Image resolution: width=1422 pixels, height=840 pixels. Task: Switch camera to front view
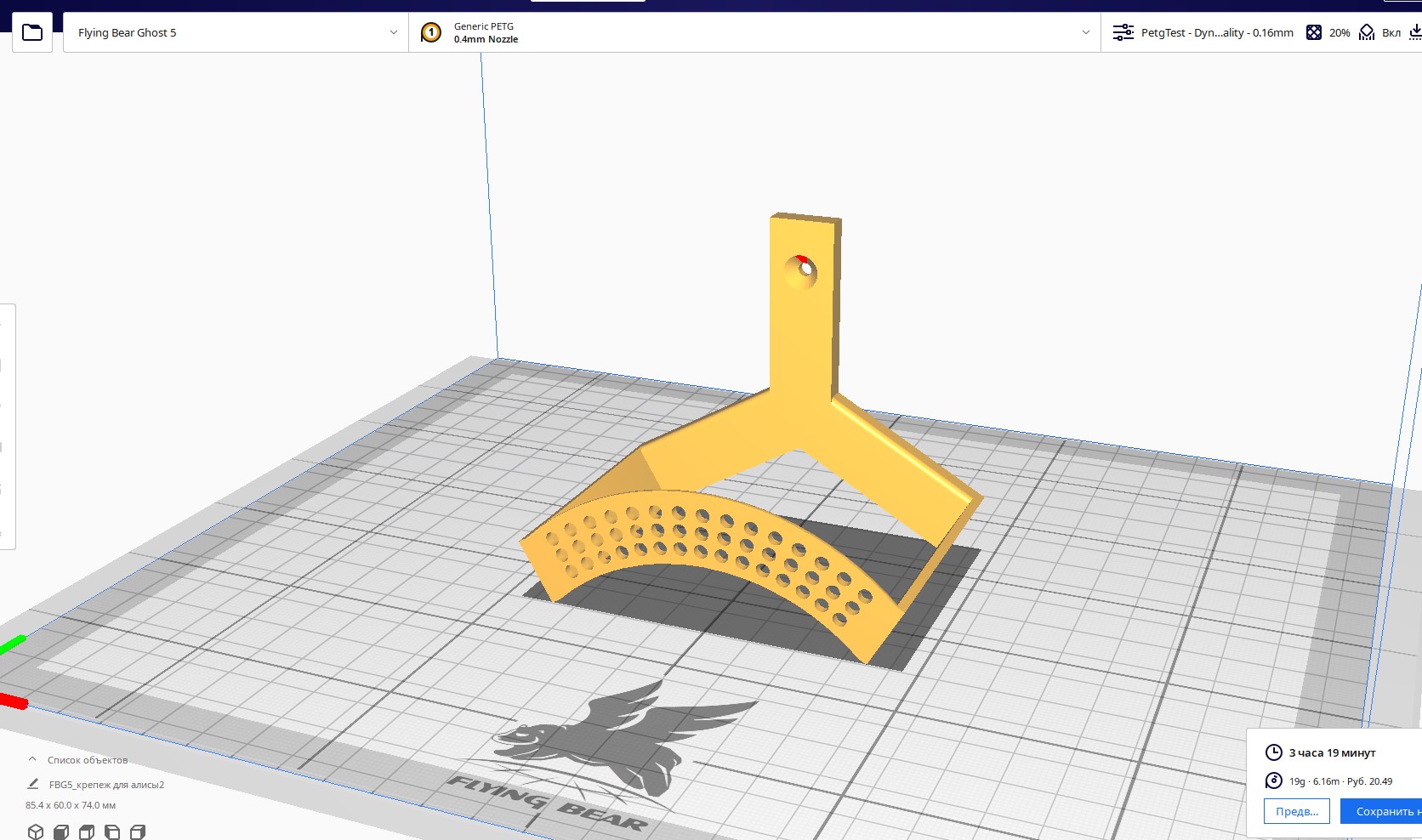tap(61, 831)
